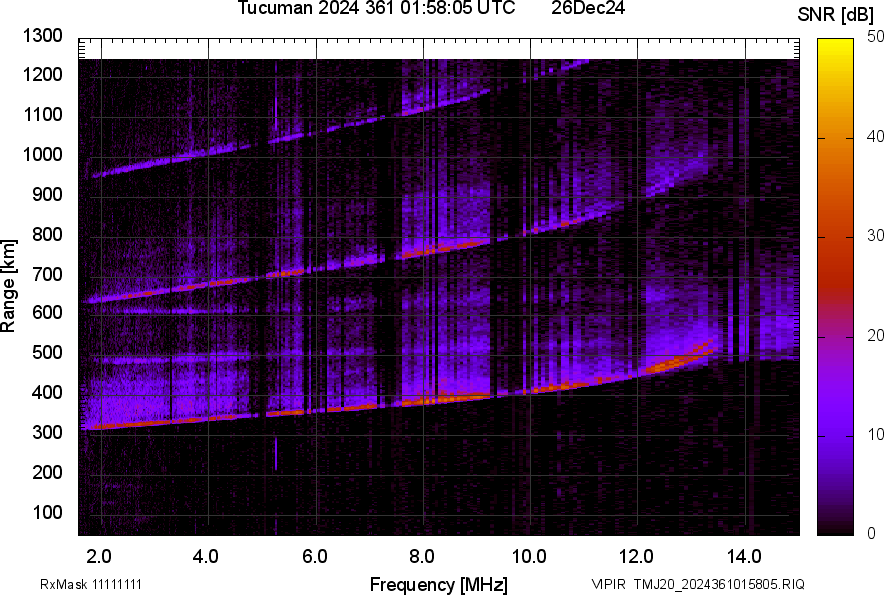
Task: Click the y-axis tick label '700'
Action: click(x=52, y=274)
